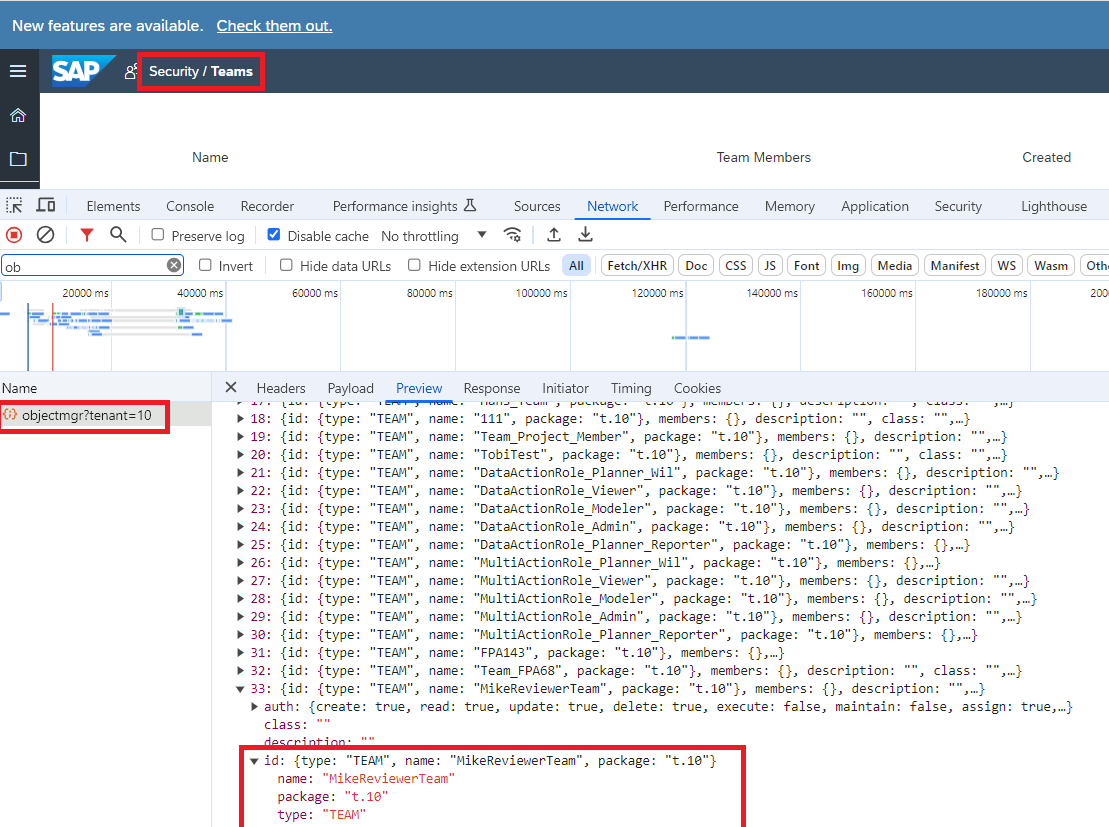This screenshot has height=827, width=1109.
Task: Open the No throttling dropdown
Action: tap(434, 236)
